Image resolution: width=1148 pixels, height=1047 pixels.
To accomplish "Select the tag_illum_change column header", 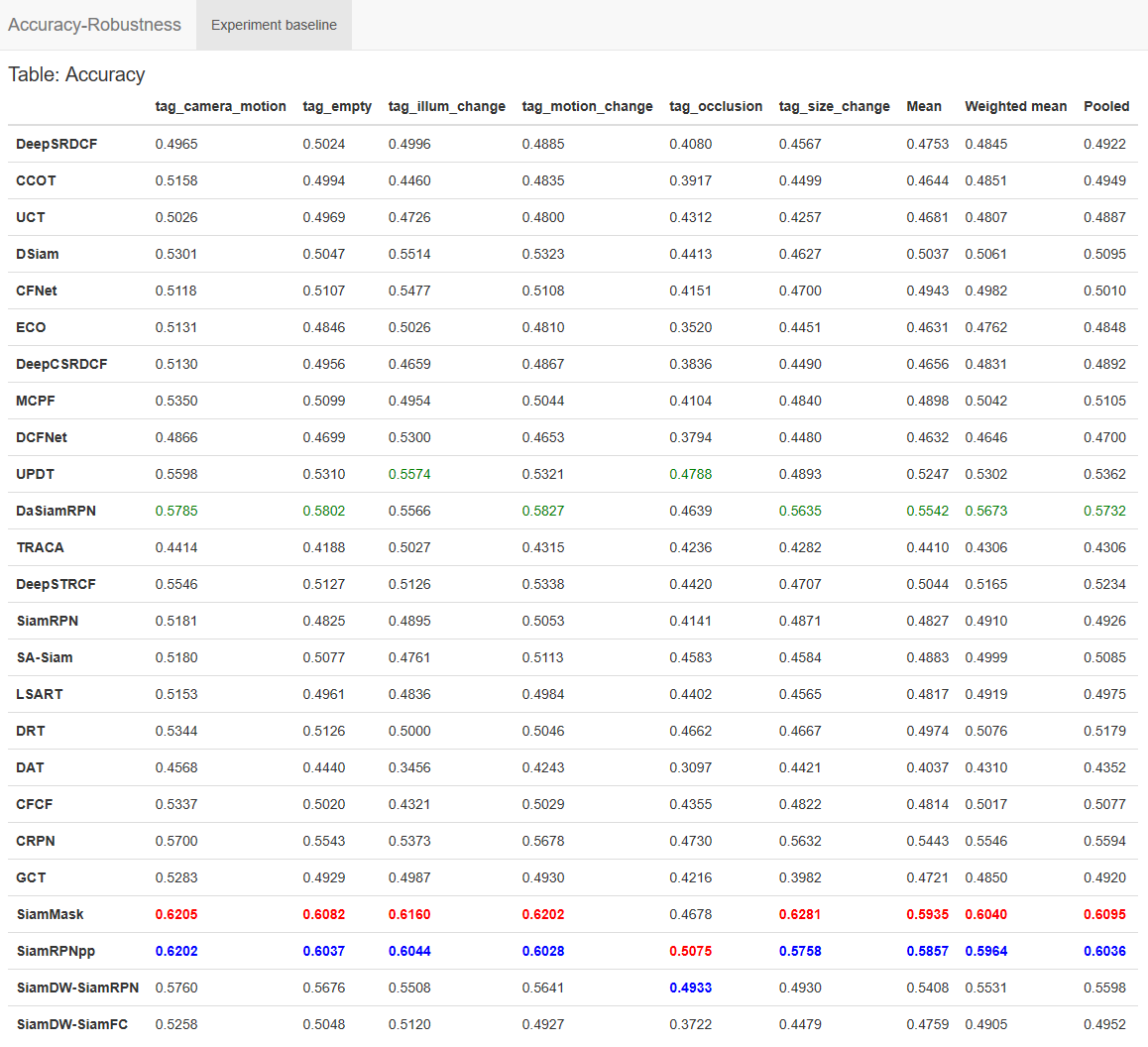I will pyautogui.click(x=446, y=106).
